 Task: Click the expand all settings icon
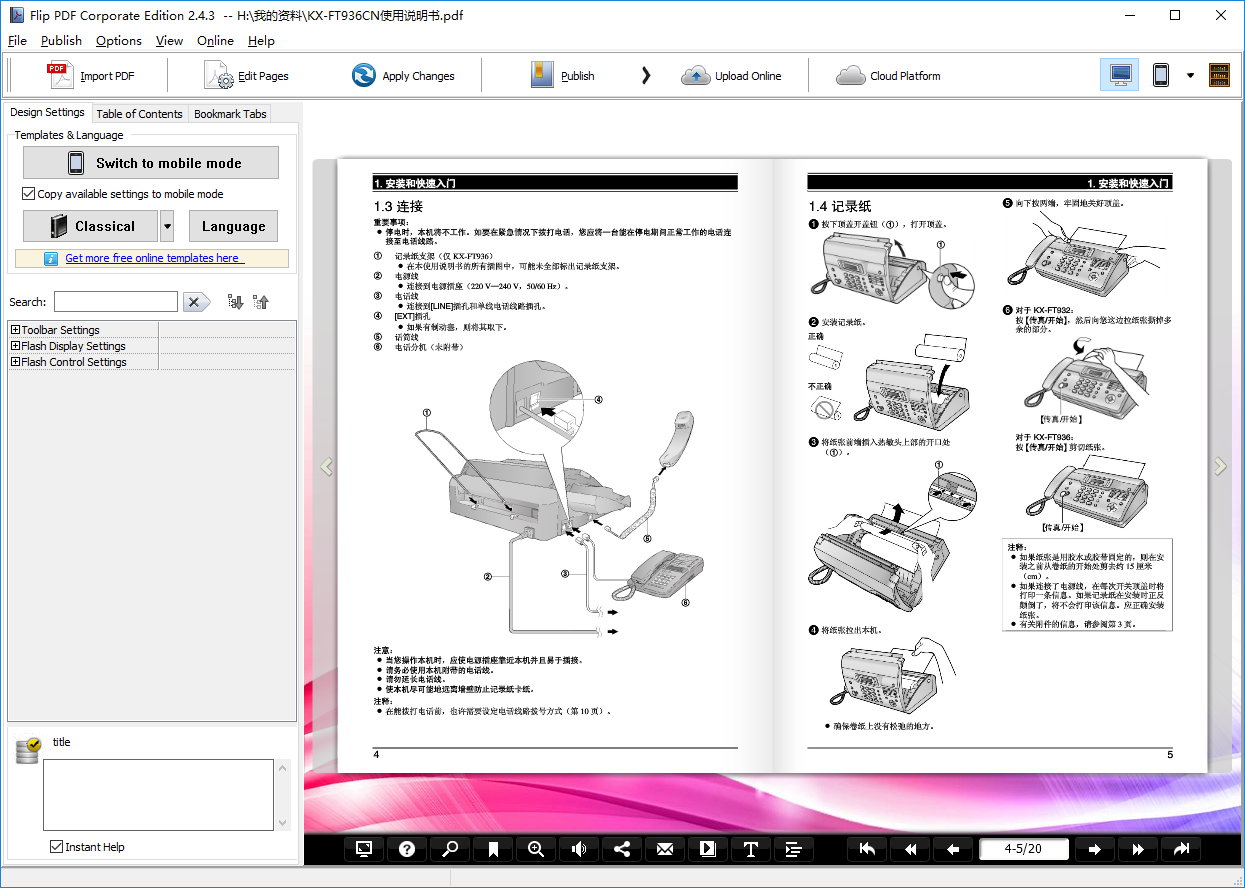coord(235,302)
